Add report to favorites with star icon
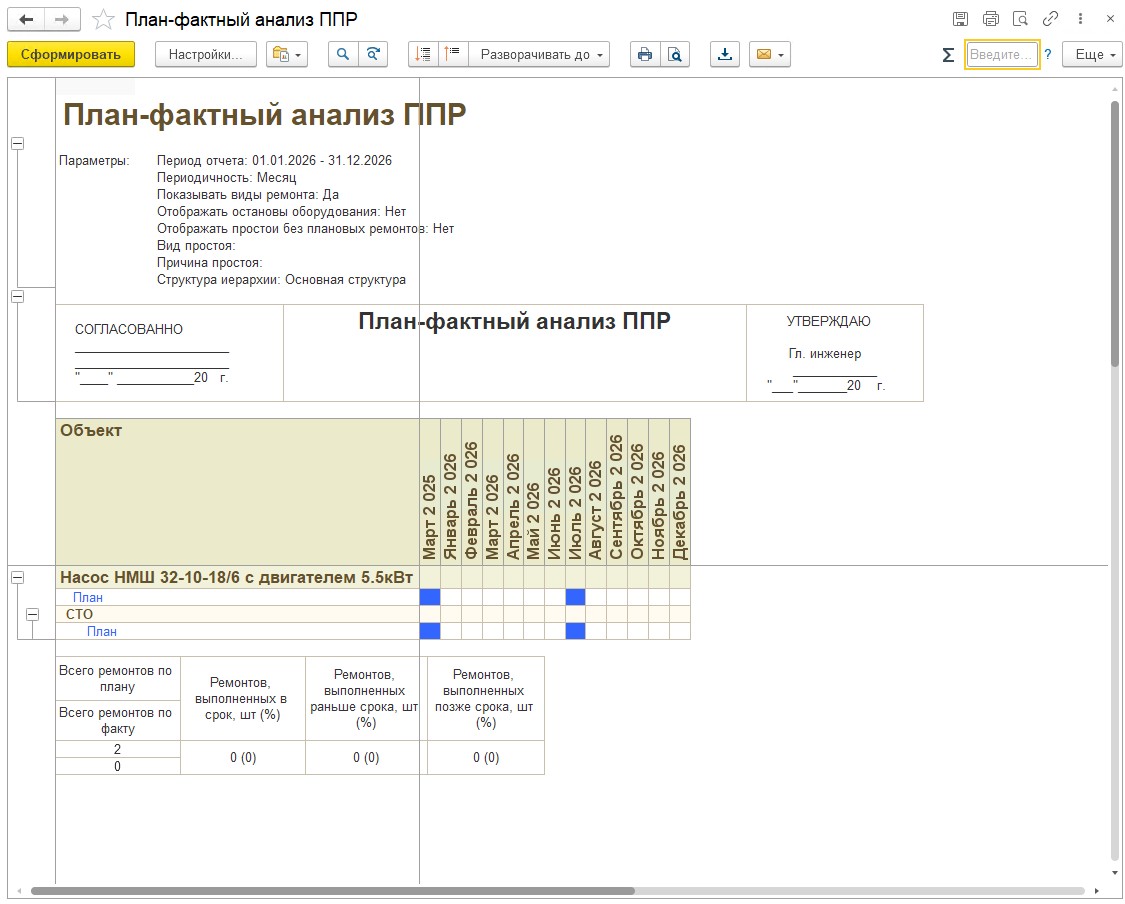This screenshot has width=1125, height=904. coord(103,19)
